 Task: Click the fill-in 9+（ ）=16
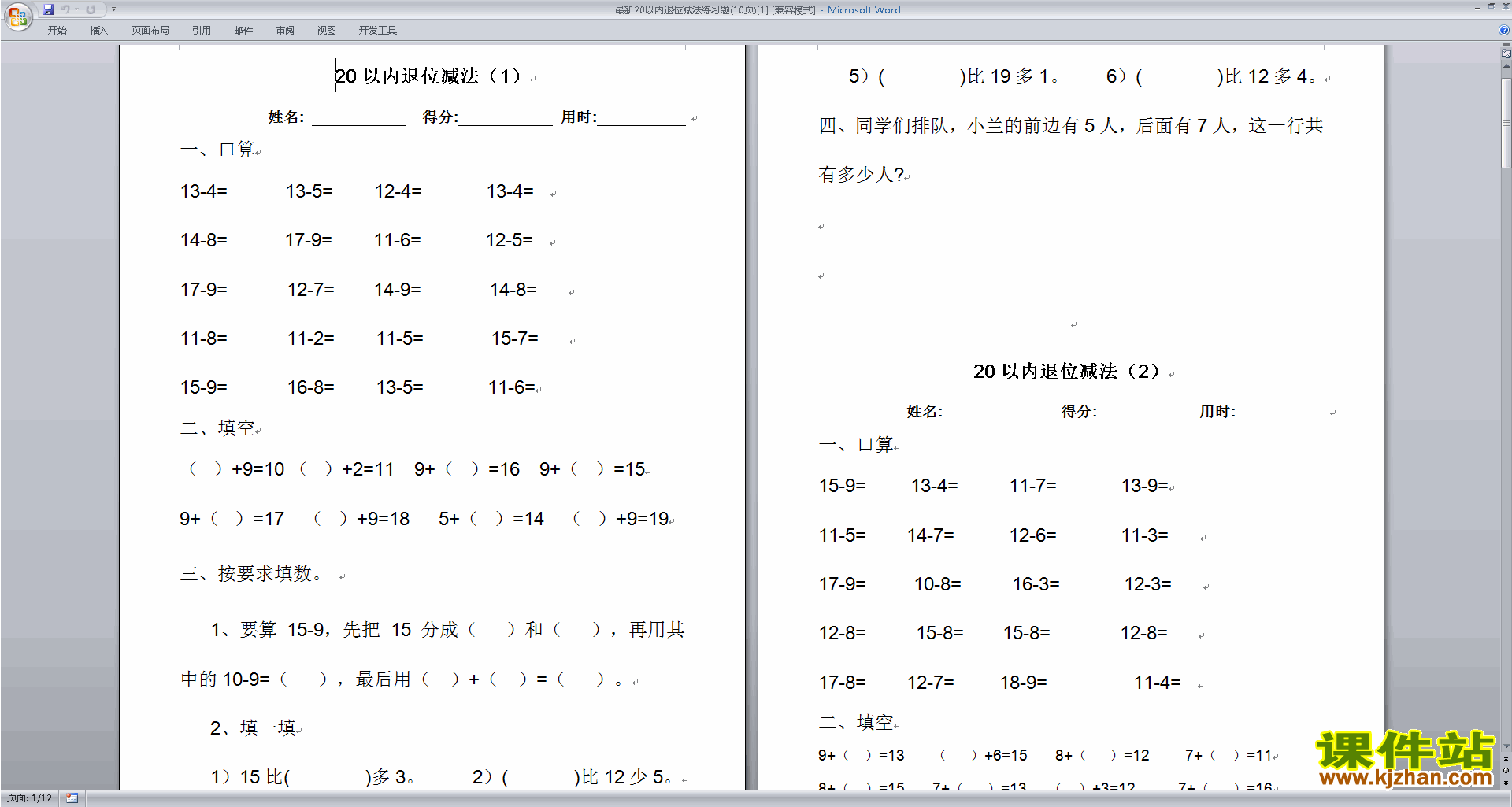[x=467, y=469]
